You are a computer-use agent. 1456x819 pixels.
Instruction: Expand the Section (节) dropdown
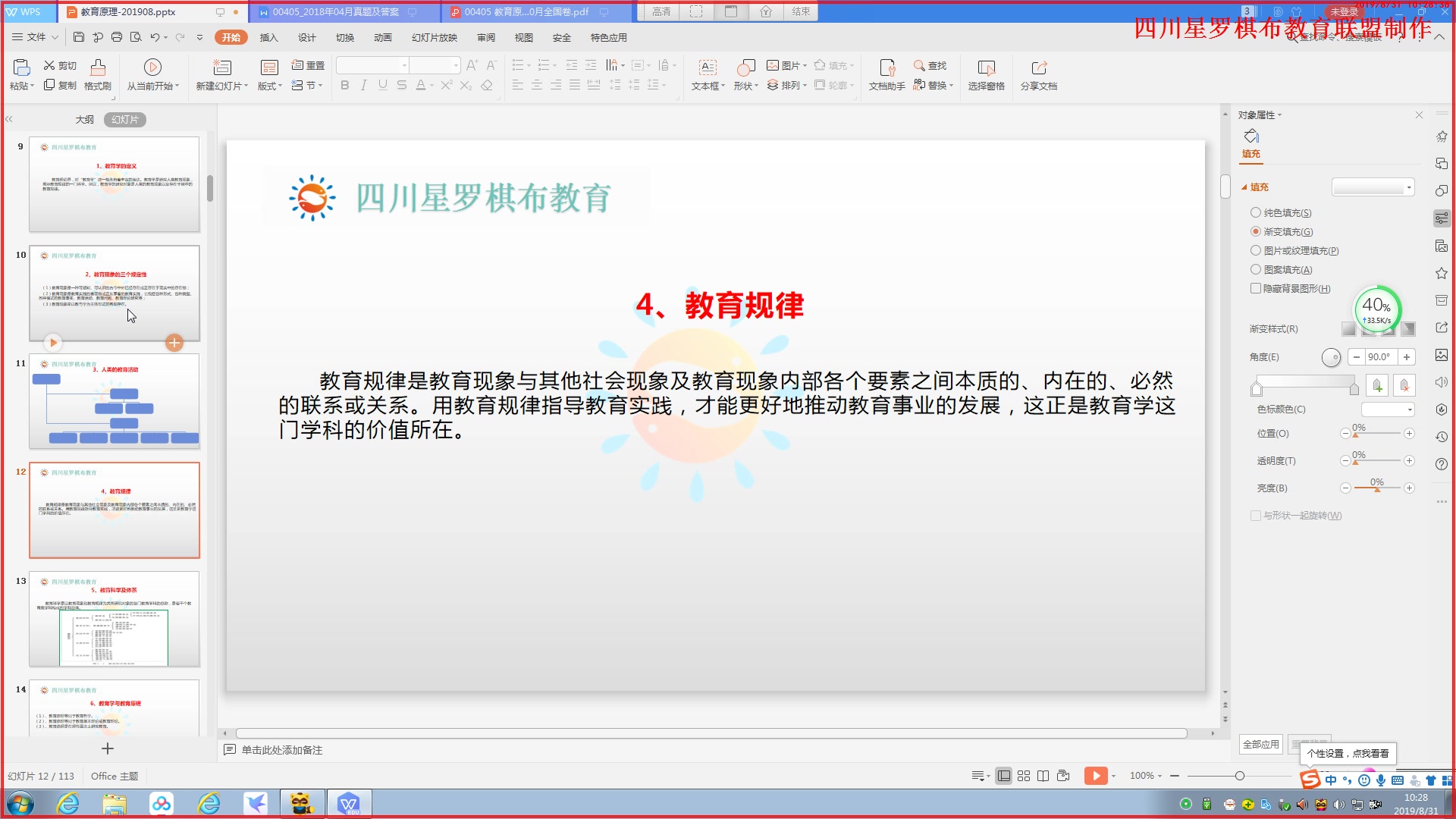(307, 86)
